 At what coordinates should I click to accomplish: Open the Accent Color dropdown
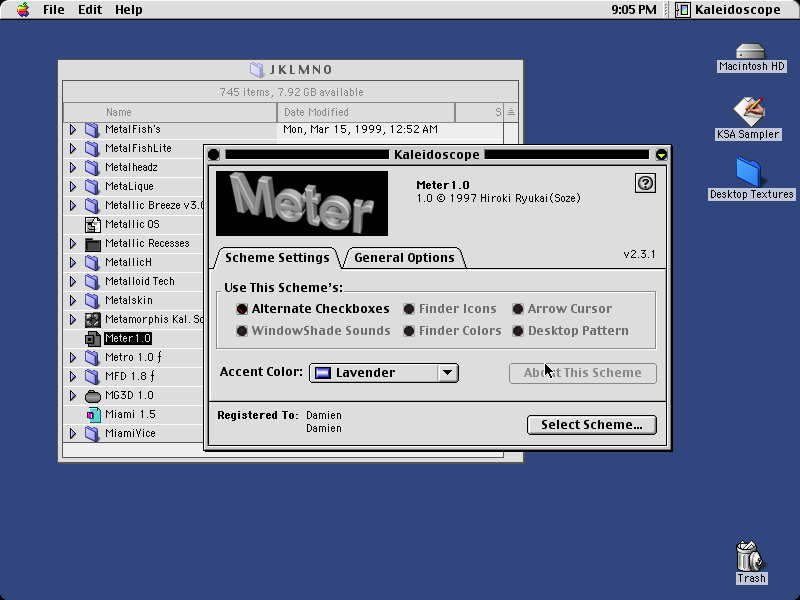tap(384, 372)
